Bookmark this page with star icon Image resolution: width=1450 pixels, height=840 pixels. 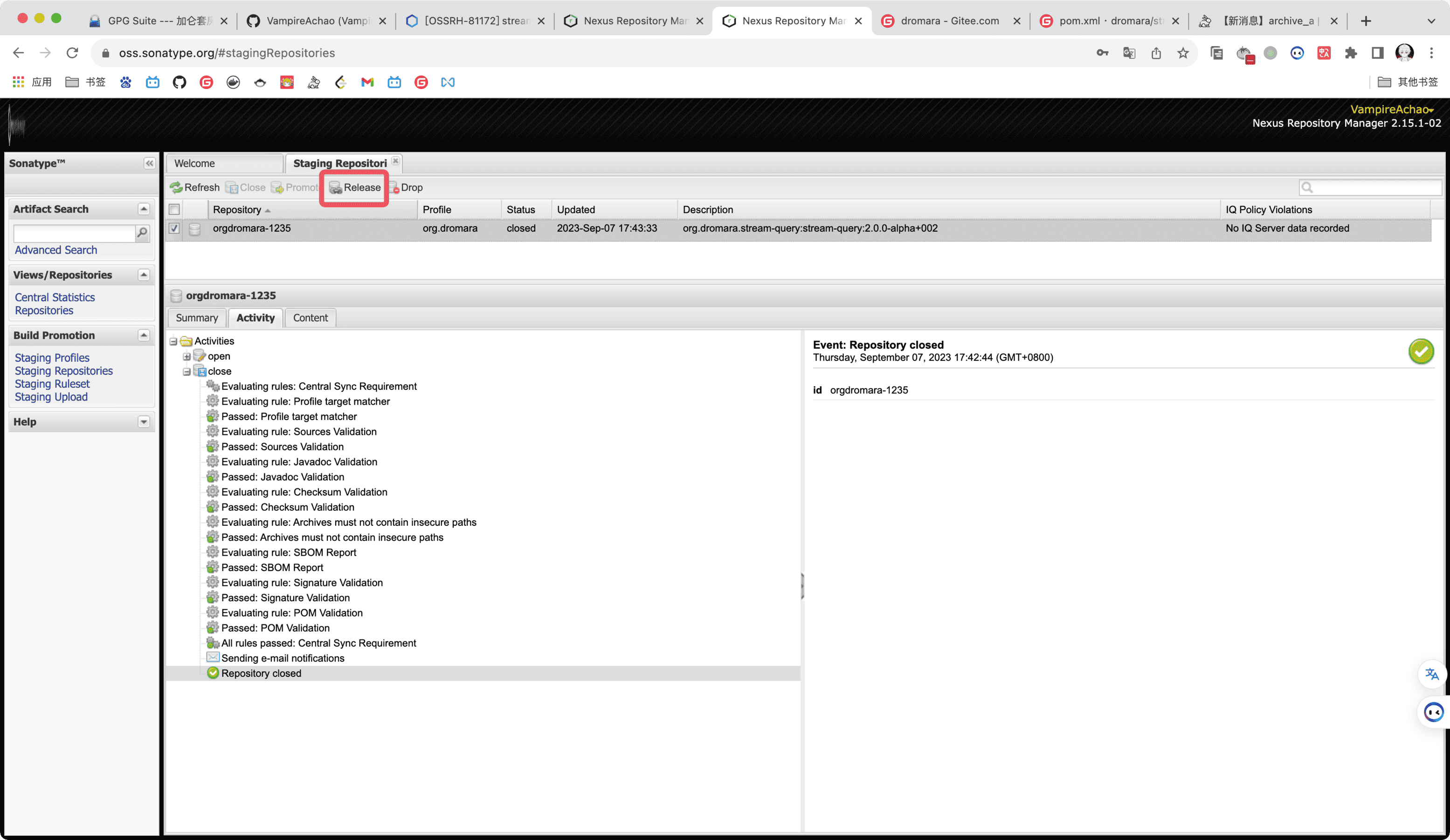tap(1183, 53)
